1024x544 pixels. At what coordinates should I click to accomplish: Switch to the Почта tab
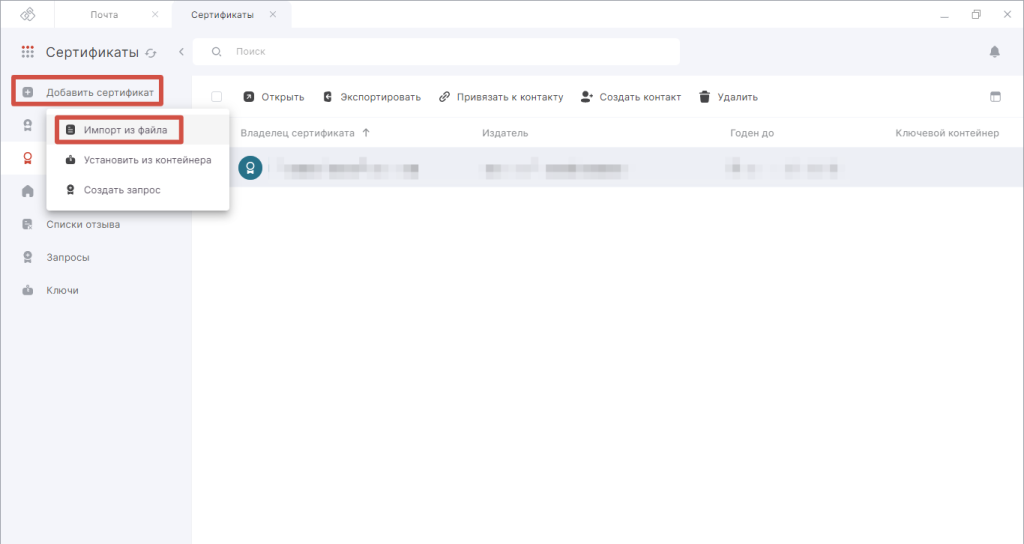click(x=104, y=14)
